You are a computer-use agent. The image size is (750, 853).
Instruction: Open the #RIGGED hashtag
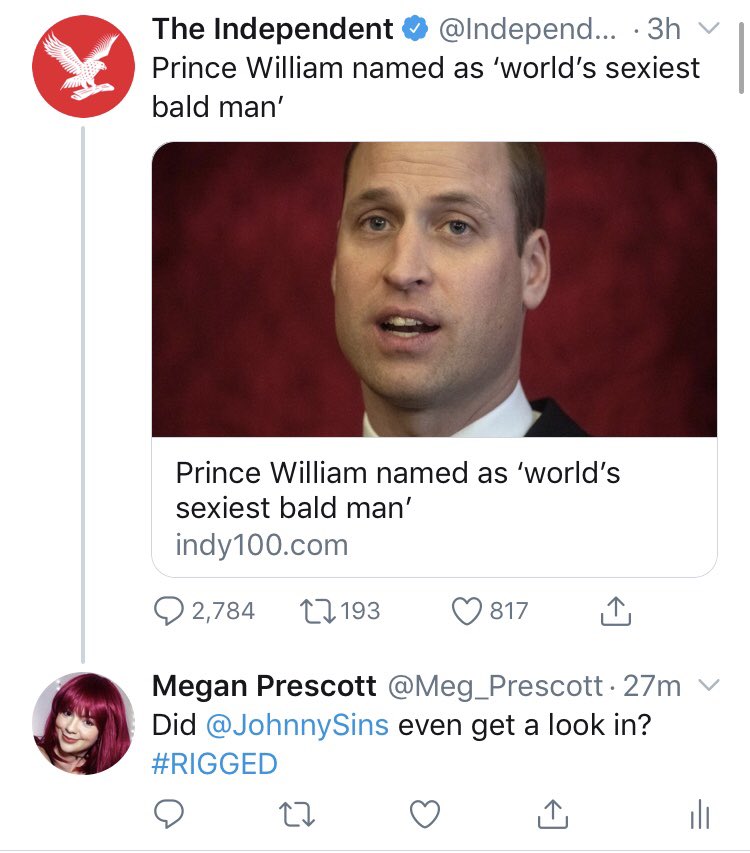(215, 763)
